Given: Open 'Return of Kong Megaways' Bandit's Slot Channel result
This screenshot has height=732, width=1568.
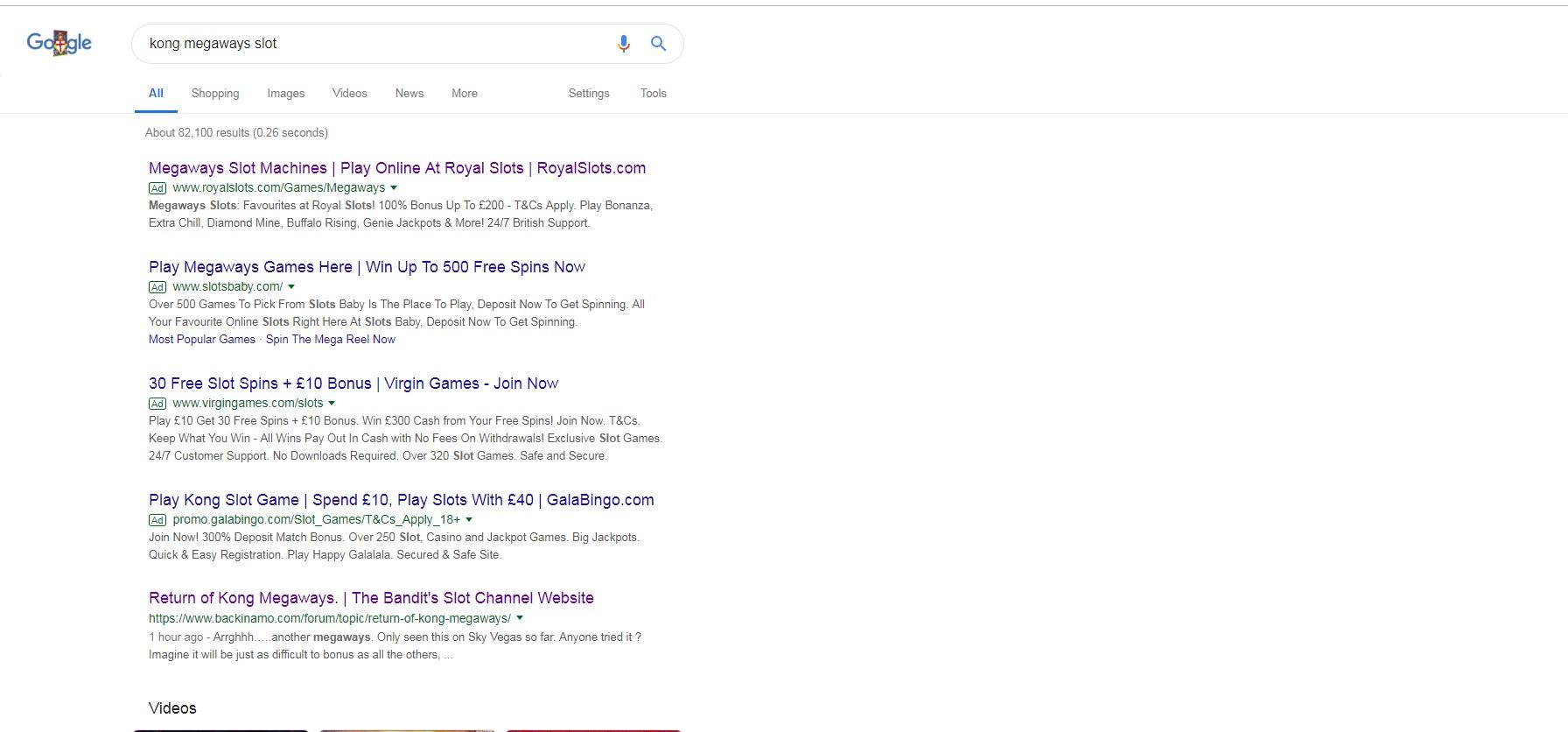Looking at the screenshot, I should [371, 598].
